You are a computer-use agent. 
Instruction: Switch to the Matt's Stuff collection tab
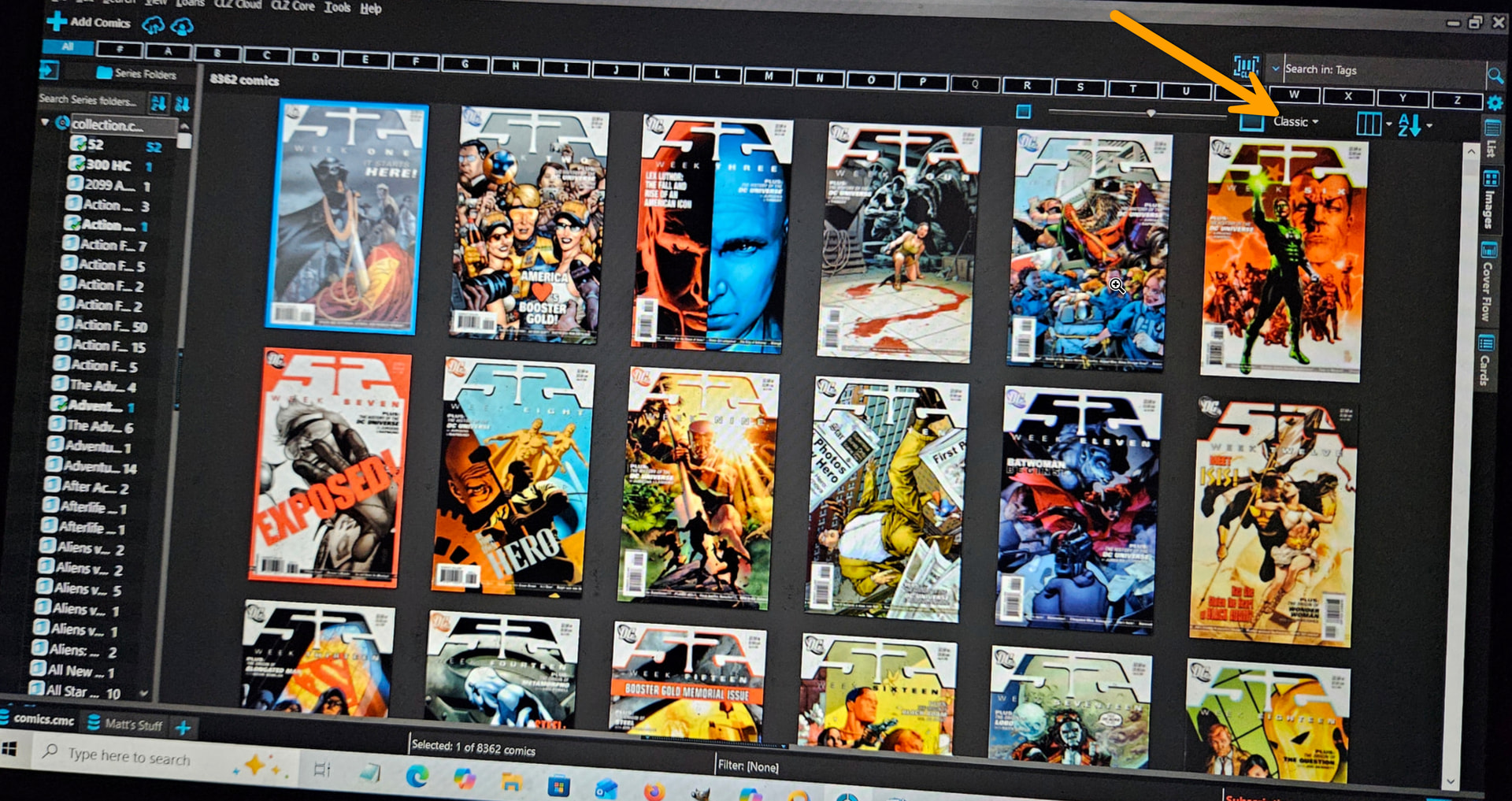tap(132, 725)
